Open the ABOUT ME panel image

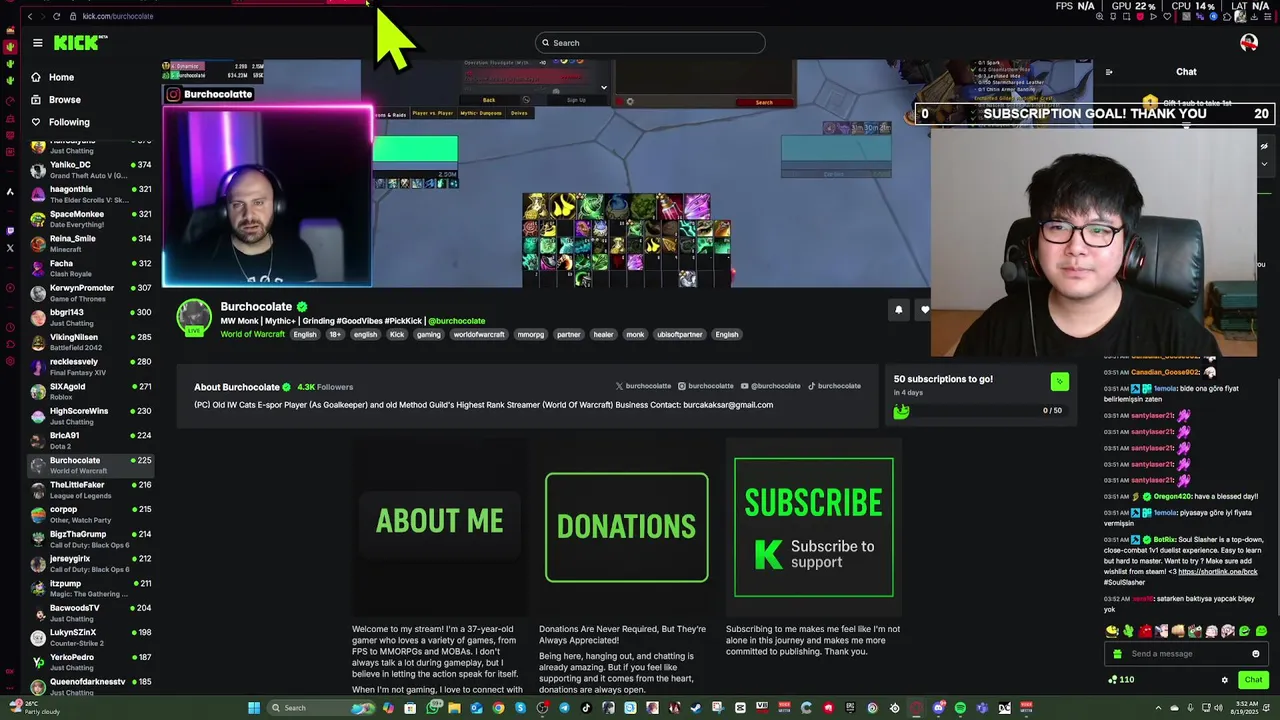pos(439,527)
